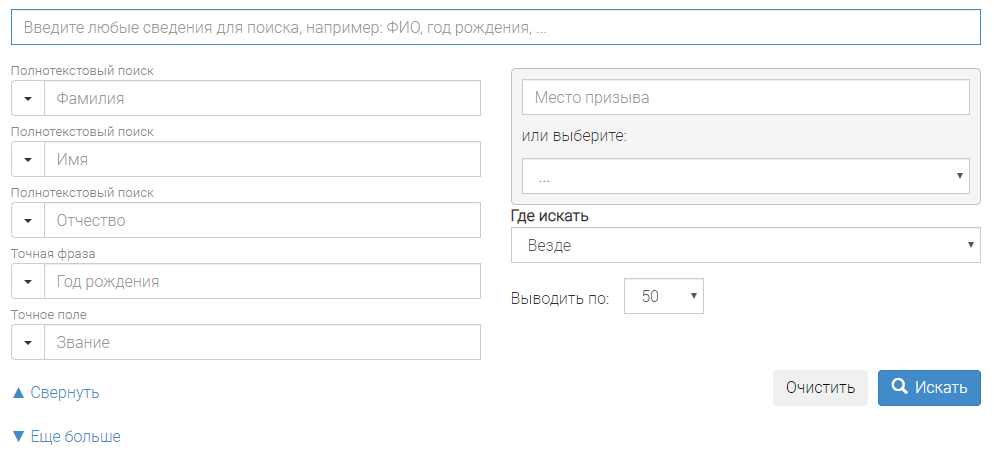Click the Место призыва input field
Image resolution: width=994 pixels, height=462 pixels.
(x=745, y=98)
